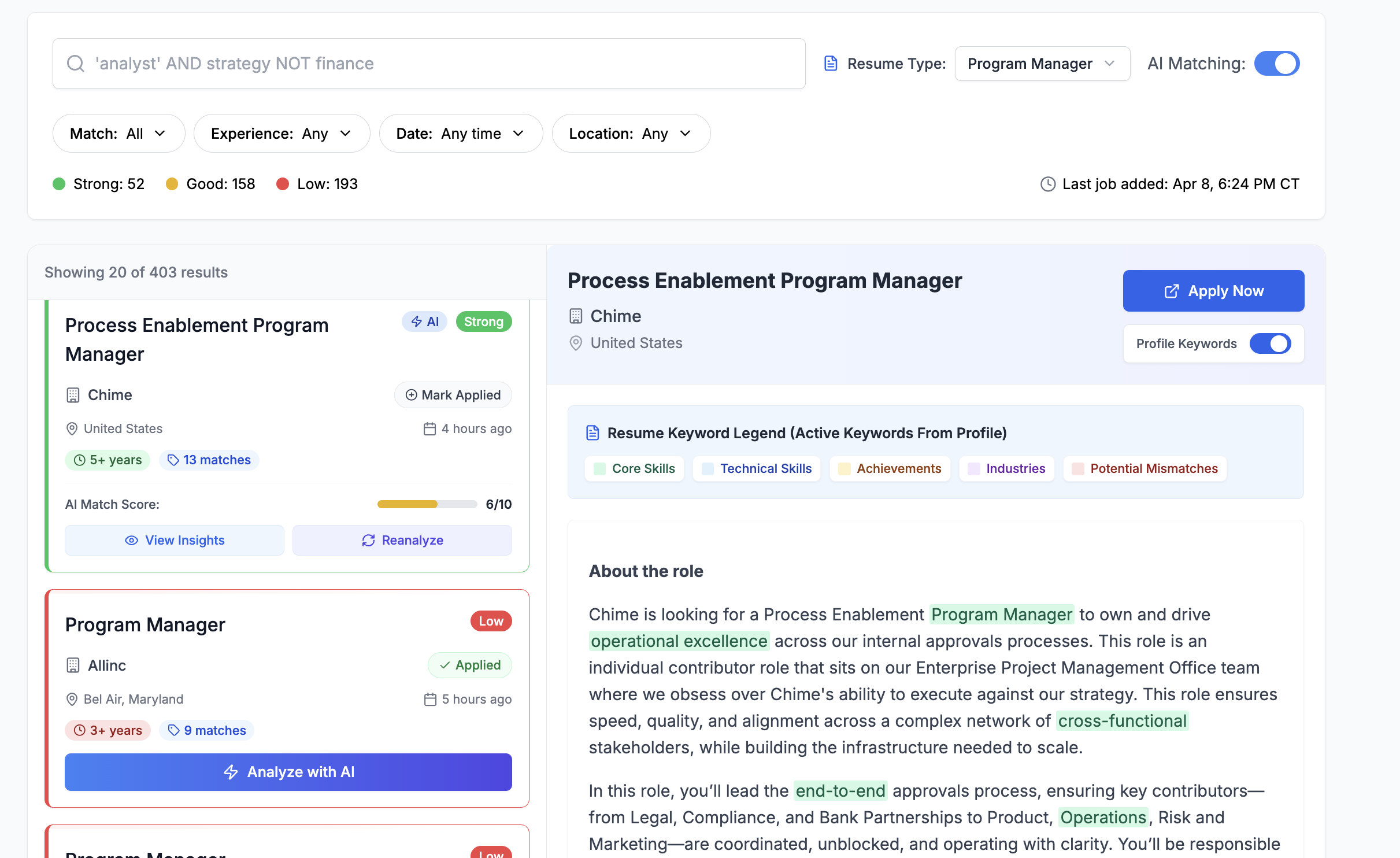The width and height of the screenshot is (1400, 858).
Task: Click the AI match score progress bar
Action: point(427,504)
